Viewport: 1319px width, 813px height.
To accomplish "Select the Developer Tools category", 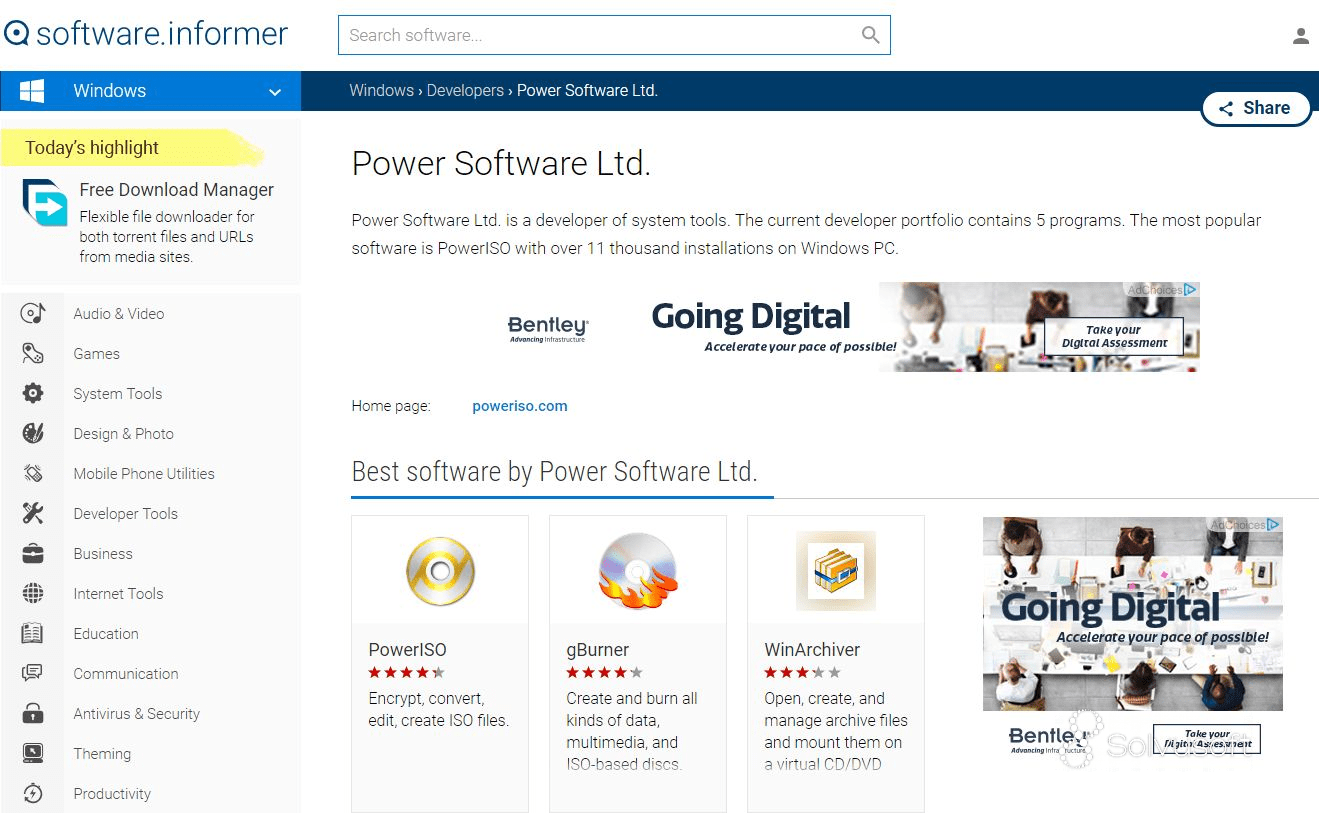I will 126,514.
